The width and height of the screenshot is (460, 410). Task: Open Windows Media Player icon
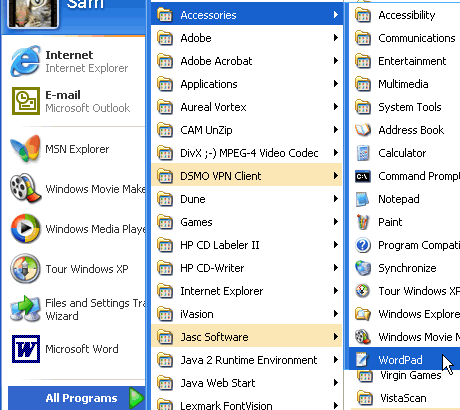click(25, 229)
